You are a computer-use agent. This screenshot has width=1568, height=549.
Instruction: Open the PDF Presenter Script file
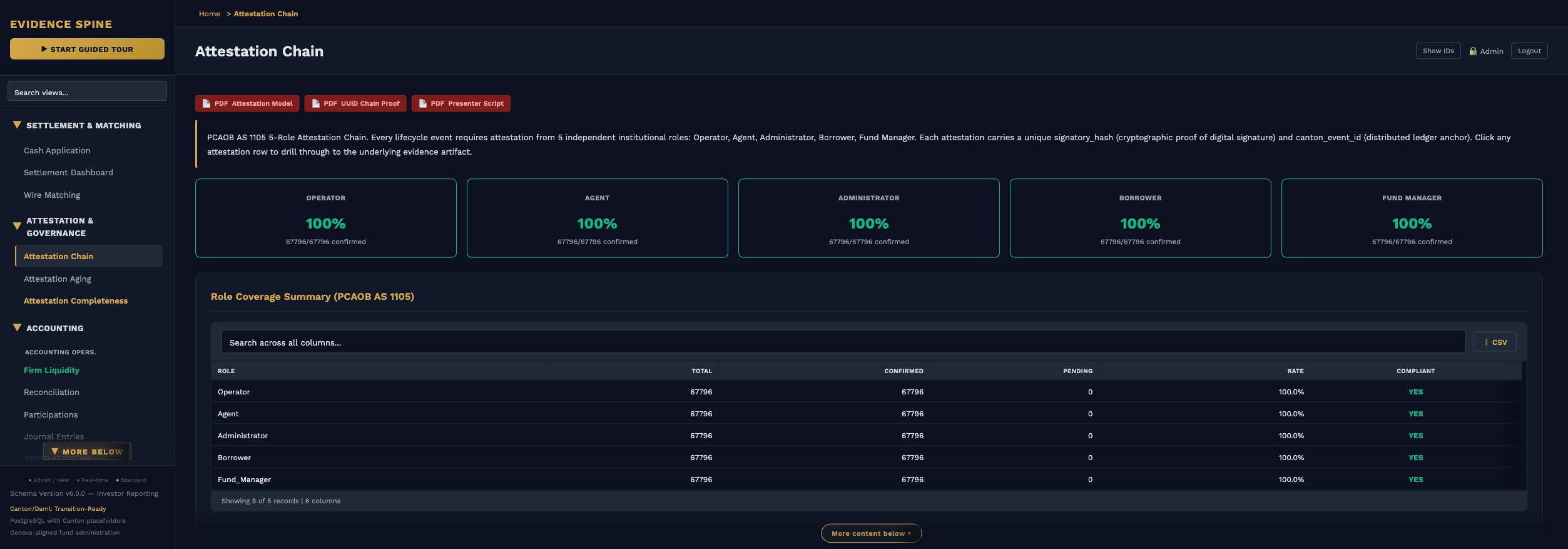click(x=461, y=103)
